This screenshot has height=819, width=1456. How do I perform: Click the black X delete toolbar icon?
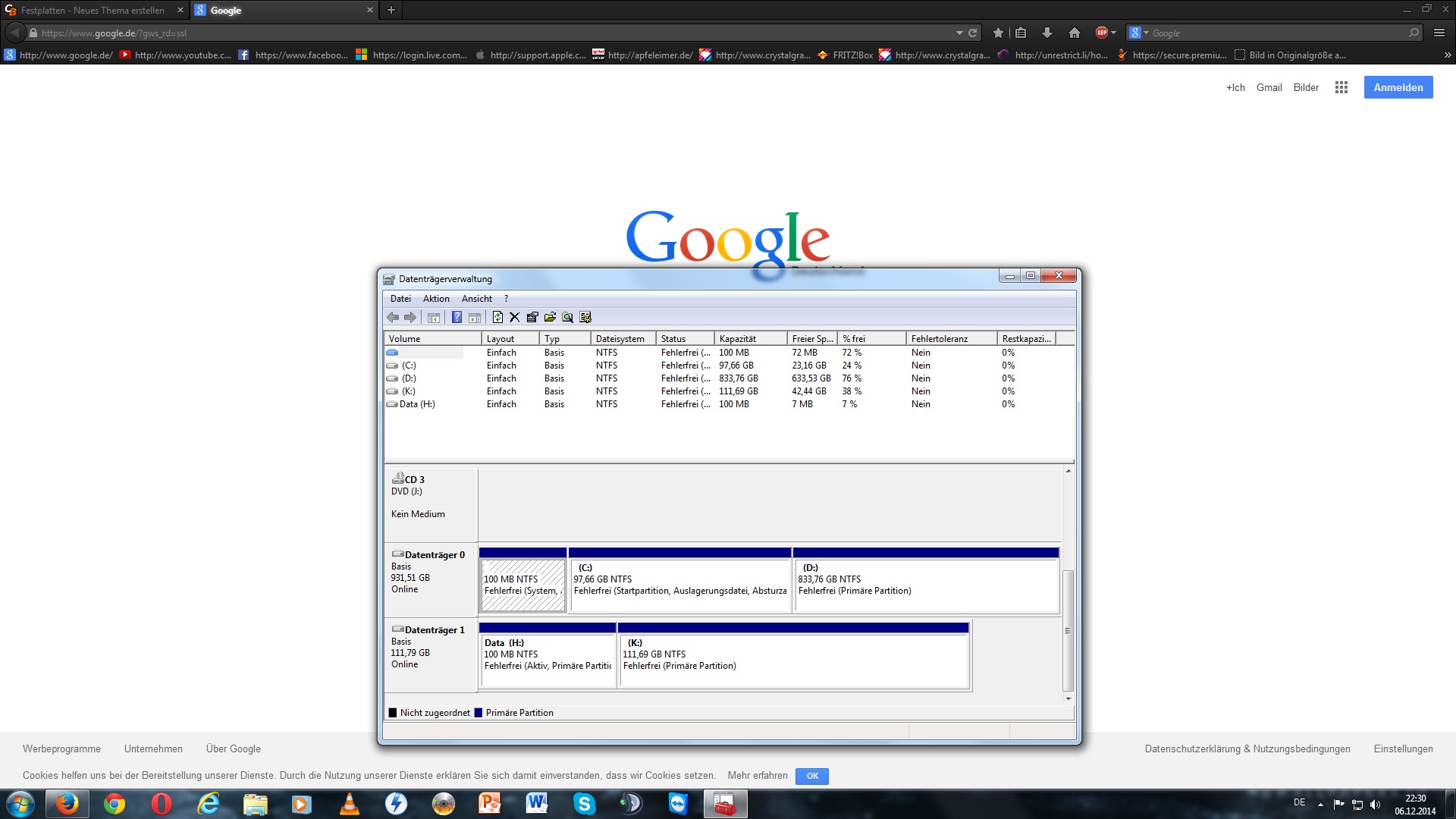point(514,317)
